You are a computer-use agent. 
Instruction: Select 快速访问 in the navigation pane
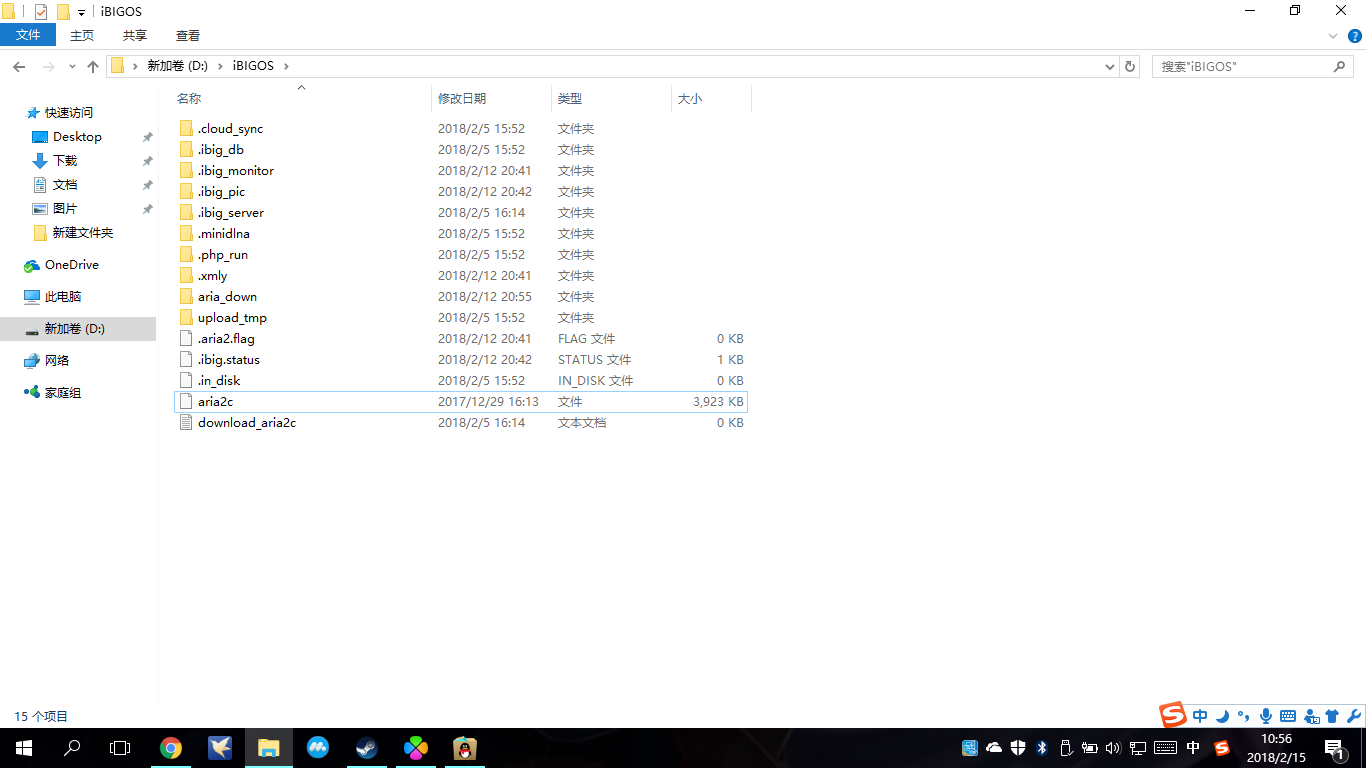point(68,113)
